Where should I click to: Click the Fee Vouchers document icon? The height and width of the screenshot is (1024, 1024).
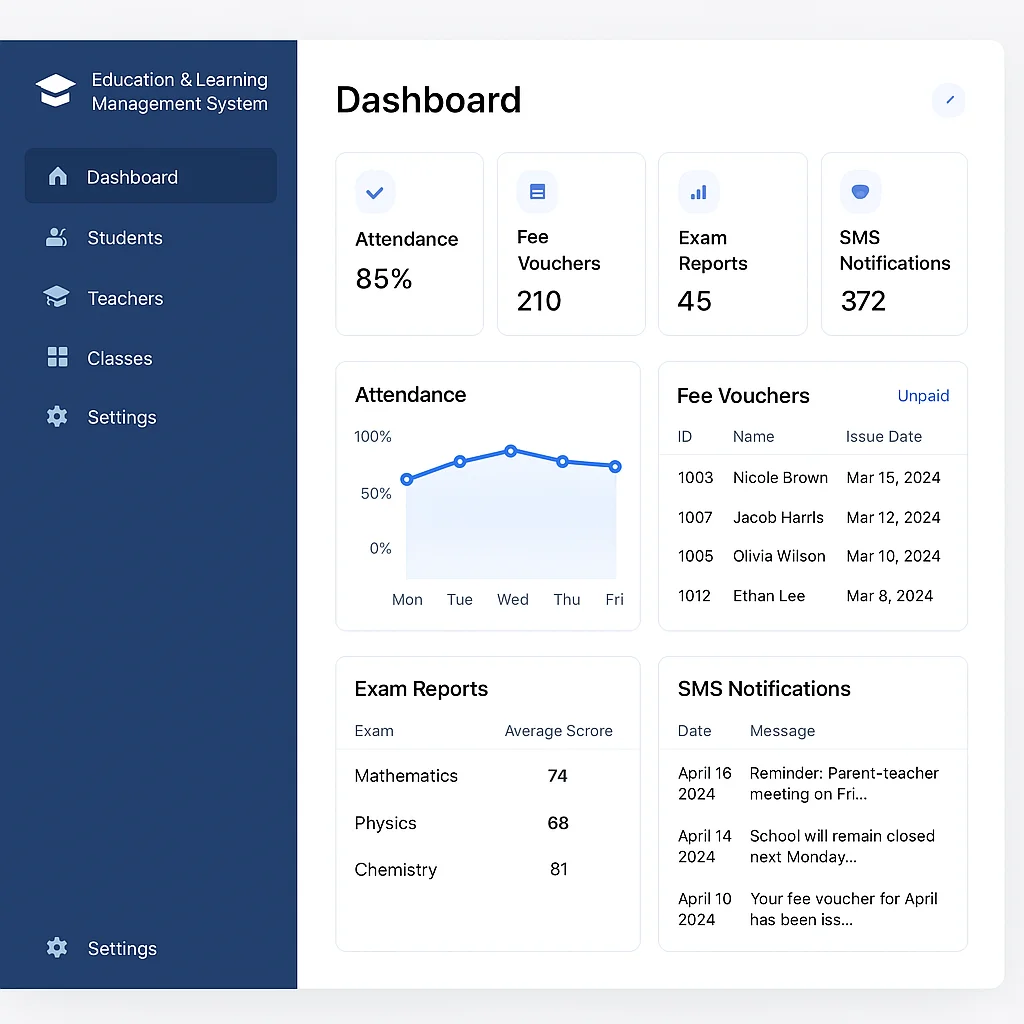click(x=537, y=191)
